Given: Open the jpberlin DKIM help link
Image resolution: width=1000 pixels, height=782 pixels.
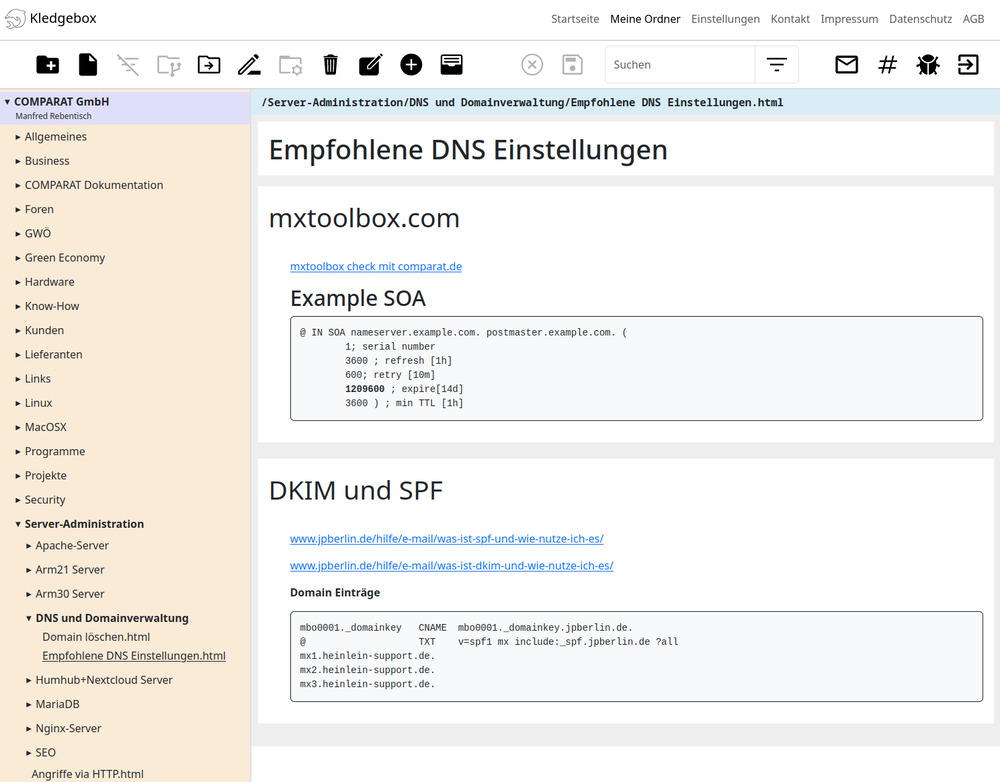Looking at the screenshot, I should point(452,565).
